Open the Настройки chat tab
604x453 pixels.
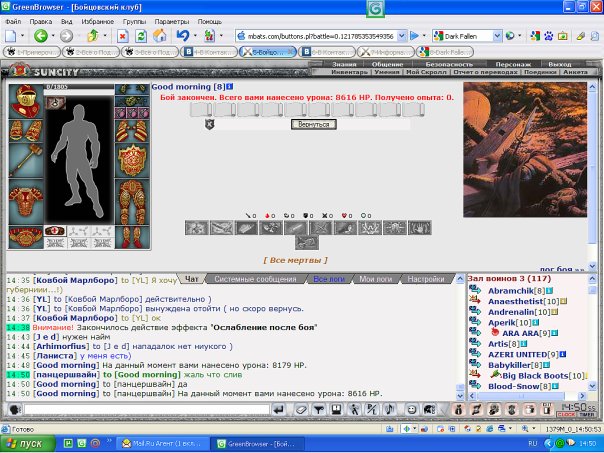[426, 279]
